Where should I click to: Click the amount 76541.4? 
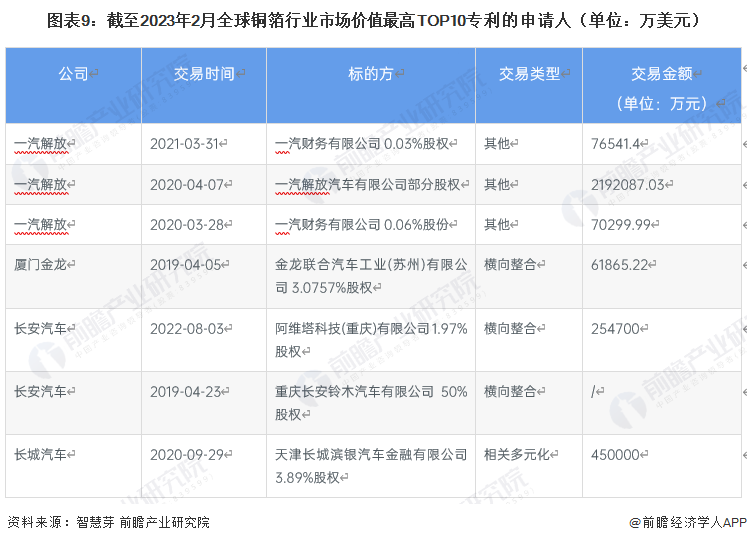click(616, 143)
